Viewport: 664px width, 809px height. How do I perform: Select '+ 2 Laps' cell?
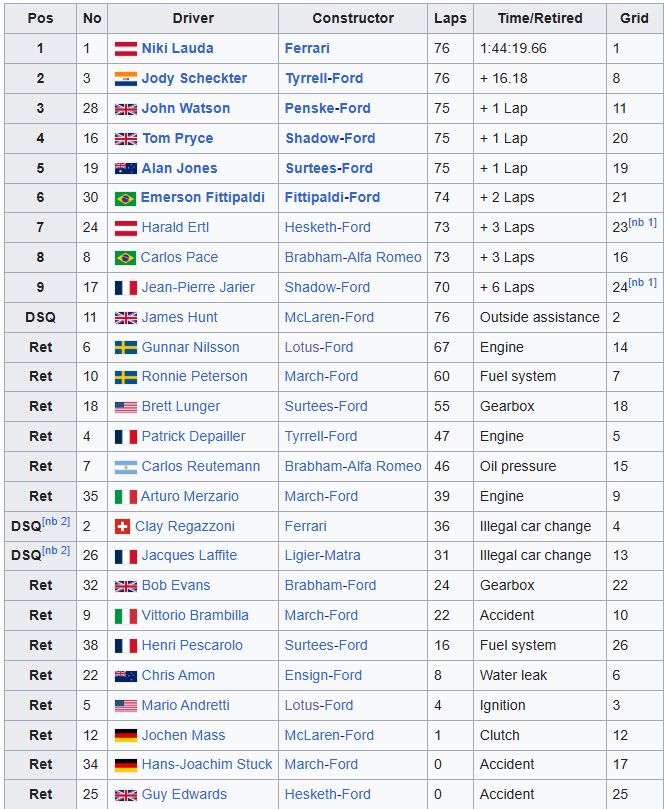point(540,198)
